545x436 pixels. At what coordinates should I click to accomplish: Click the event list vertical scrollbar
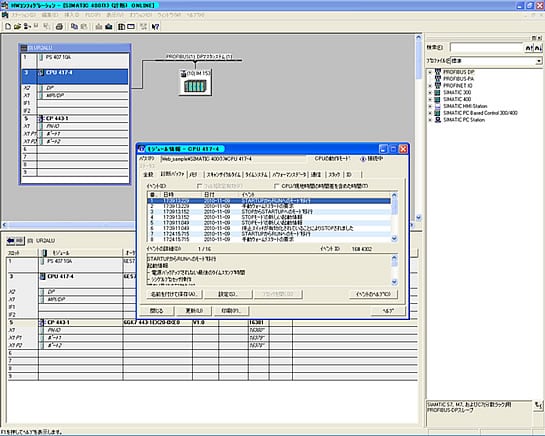pyautogui.click(x=394, y=217)
